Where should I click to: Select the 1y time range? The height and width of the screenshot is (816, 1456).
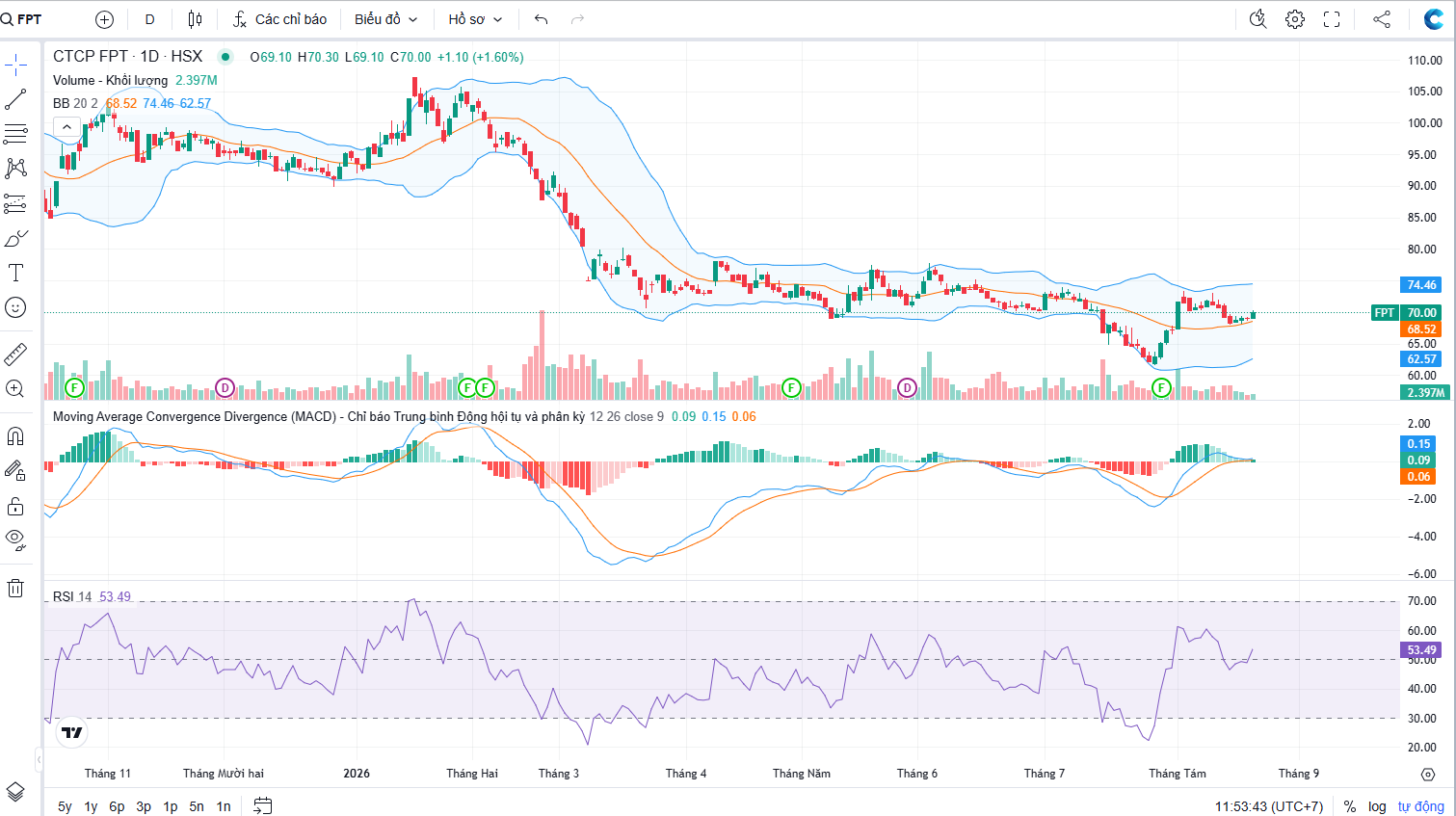pyautogui.click(x=91, y=806)
